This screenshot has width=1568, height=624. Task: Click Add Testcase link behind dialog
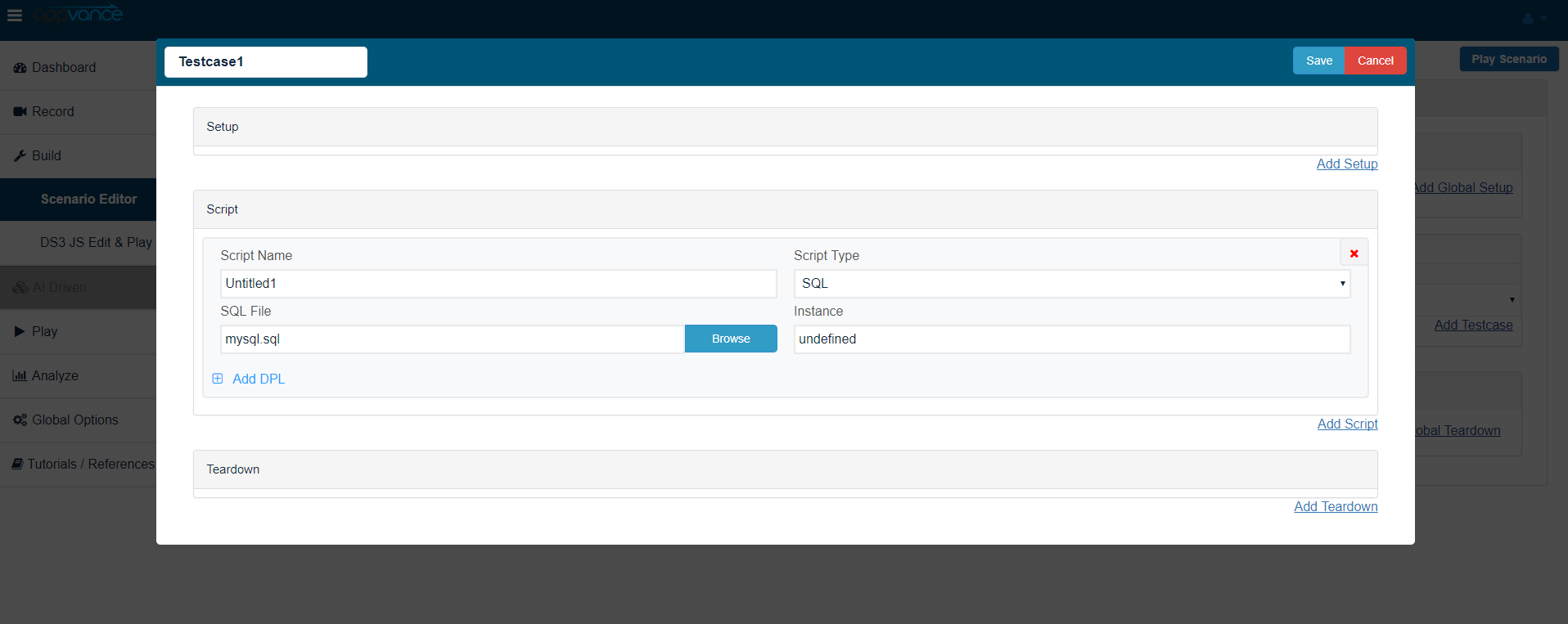point(1473,325)
